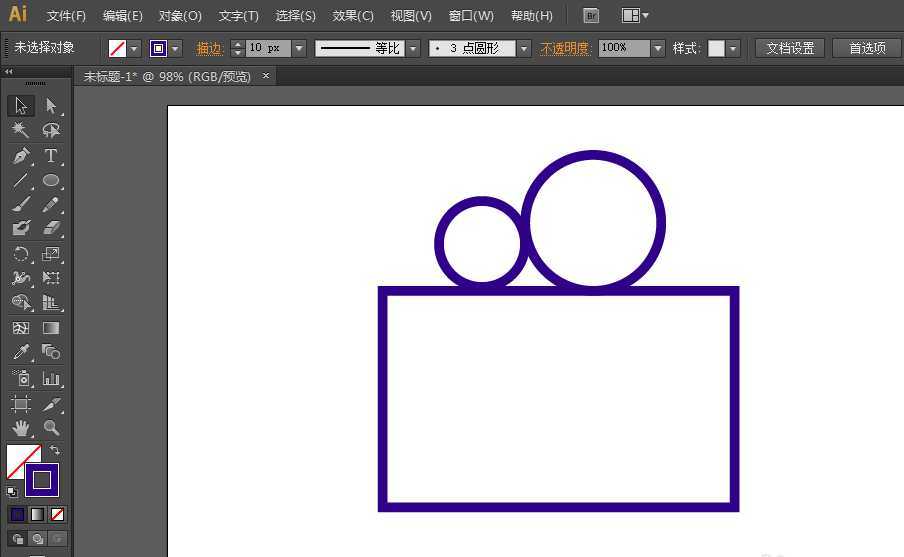Expand the 3 点圆形 brush dropdown

pos(523,48)
